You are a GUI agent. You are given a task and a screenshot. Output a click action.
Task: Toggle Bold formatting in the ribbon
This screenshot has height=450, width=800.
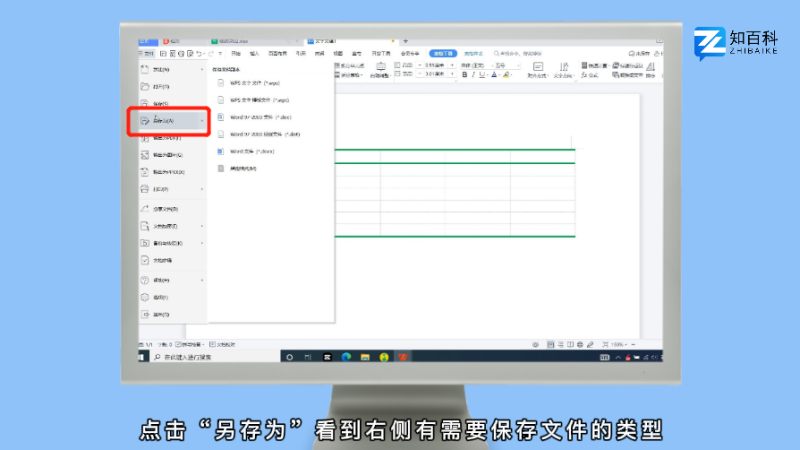[463, 74]
